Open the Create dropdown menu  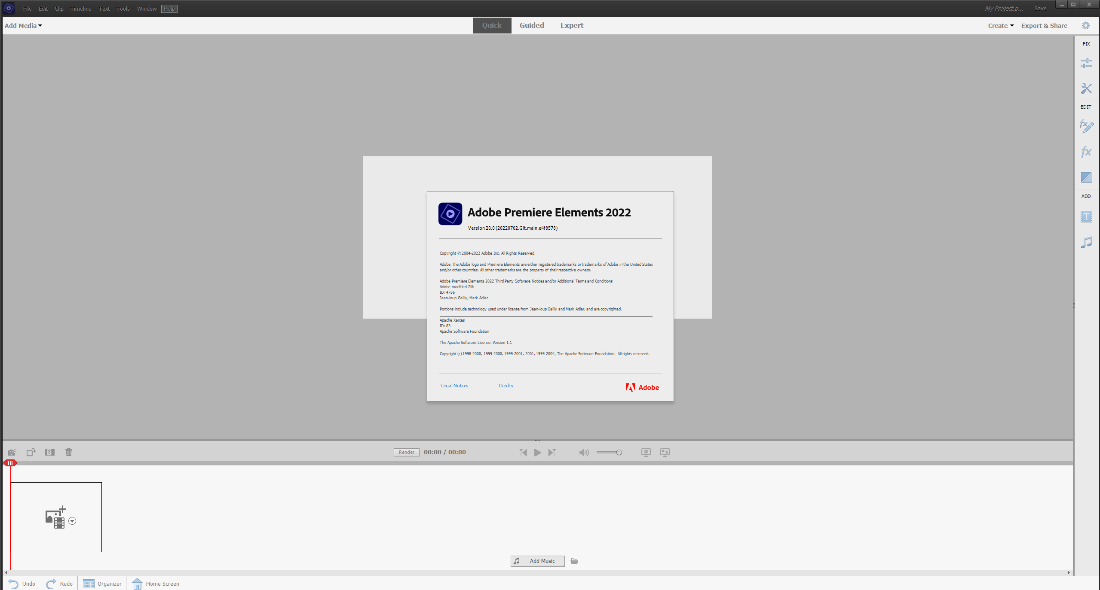999,25
